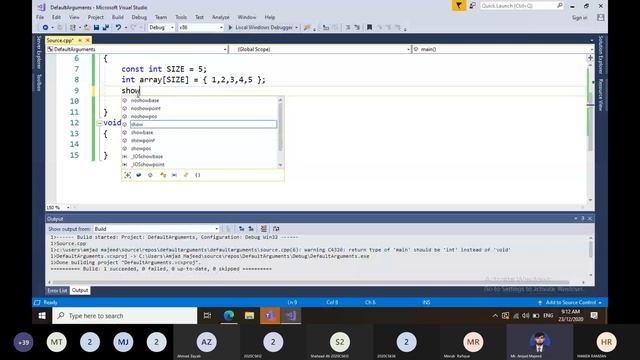Select the Output tab
Screen dimensions: 640x360
(80, 290)
